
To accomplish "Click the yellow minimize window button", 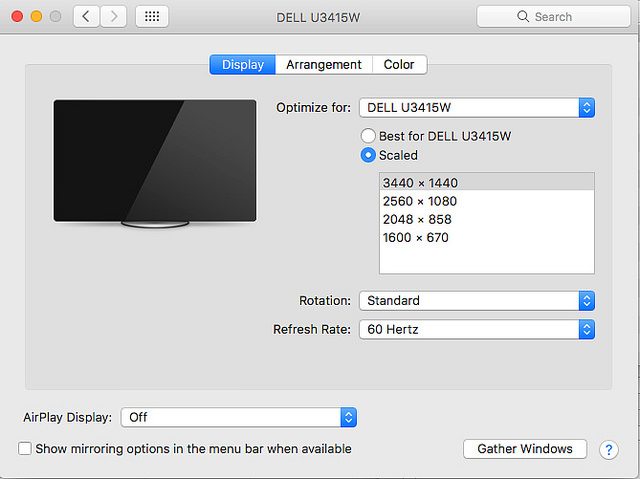I will point(36,17).
